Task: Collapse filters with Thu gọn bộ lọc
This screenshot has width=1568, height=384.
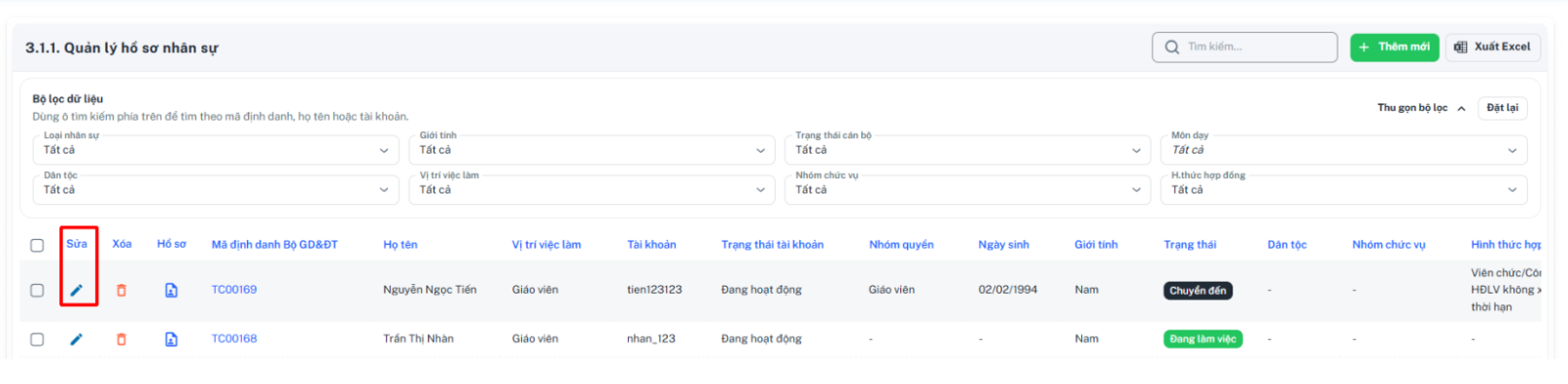Action: [x=1421, y=108]
